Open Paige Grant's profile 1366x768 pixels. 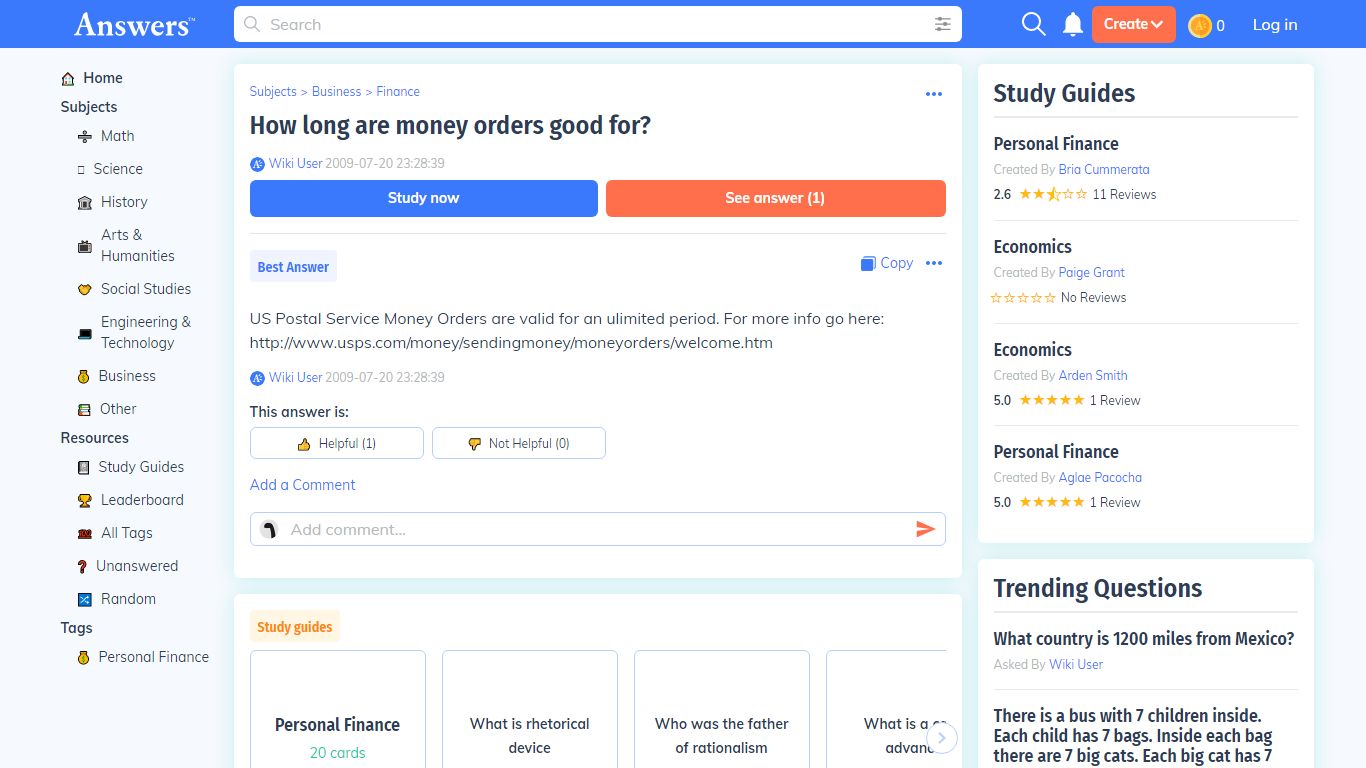[1092, 273]
